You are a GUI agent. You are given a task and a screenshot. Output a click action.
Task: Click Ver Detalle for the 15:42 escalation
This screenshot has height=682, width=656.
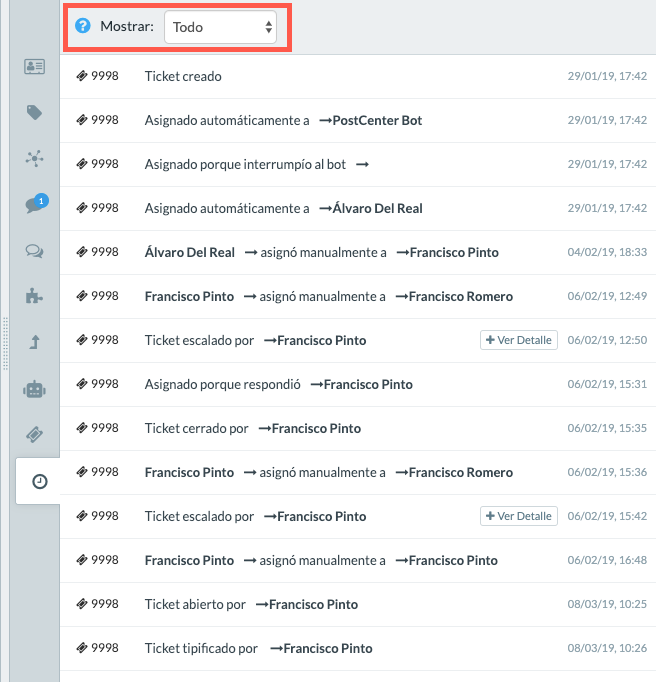coord(519,516)
